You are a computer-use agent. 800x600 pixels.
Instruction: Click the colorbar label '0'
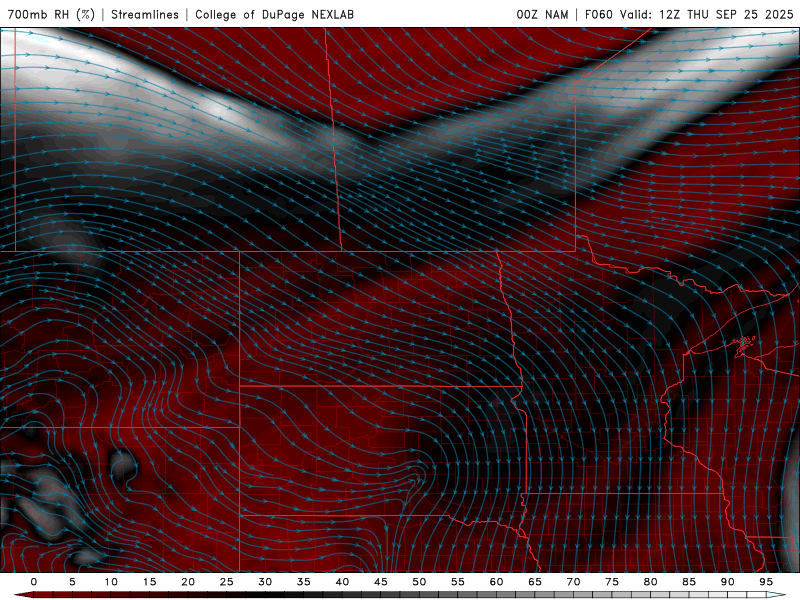pyautogui.click(x=34, y=582)
